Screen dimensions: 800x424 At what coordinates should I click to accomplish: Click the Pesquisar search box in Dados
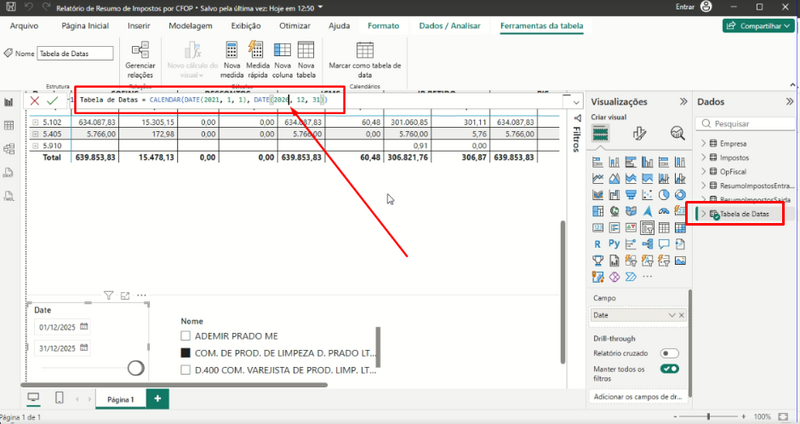pyautogui.click(x=745, y=123)
